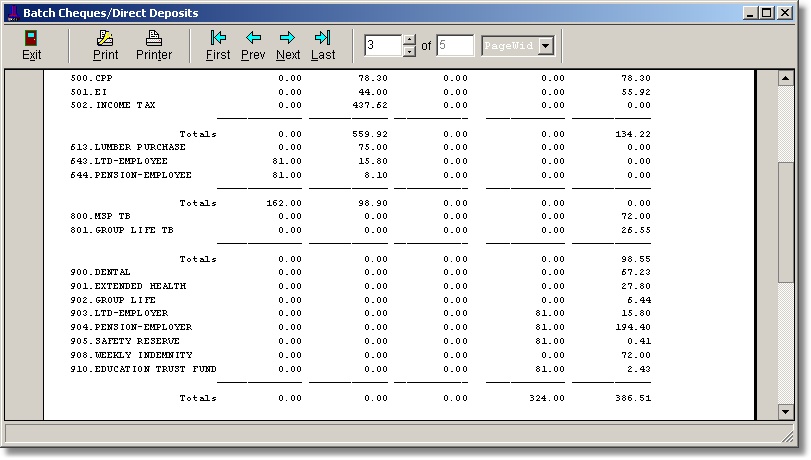The width and height of the screenshot is (811, 460).
Task: Select row 901.EXTENDED HEALTH
Action: [x=128, y=286]
